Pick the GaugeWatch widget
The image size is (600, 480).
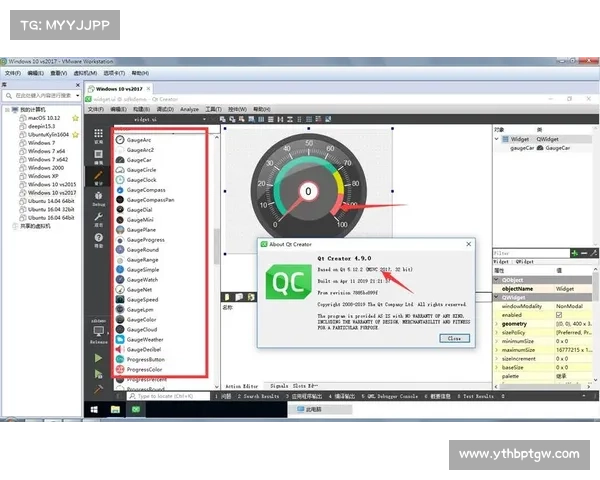142,280
